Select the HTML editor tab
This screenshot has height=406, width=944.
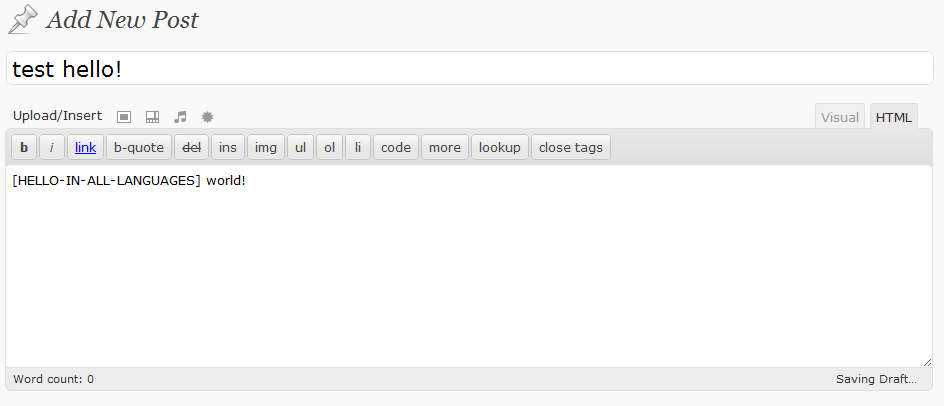coord(893,117)
